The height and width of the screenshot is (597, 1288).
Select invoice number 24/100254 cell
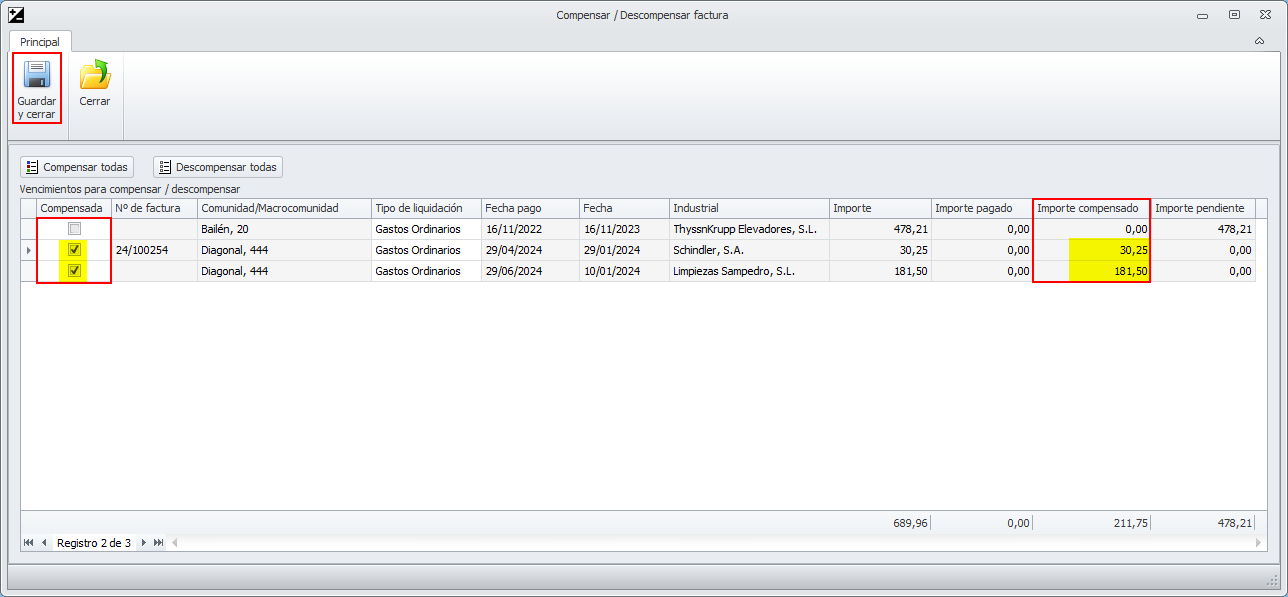click(x=154, y=250)
